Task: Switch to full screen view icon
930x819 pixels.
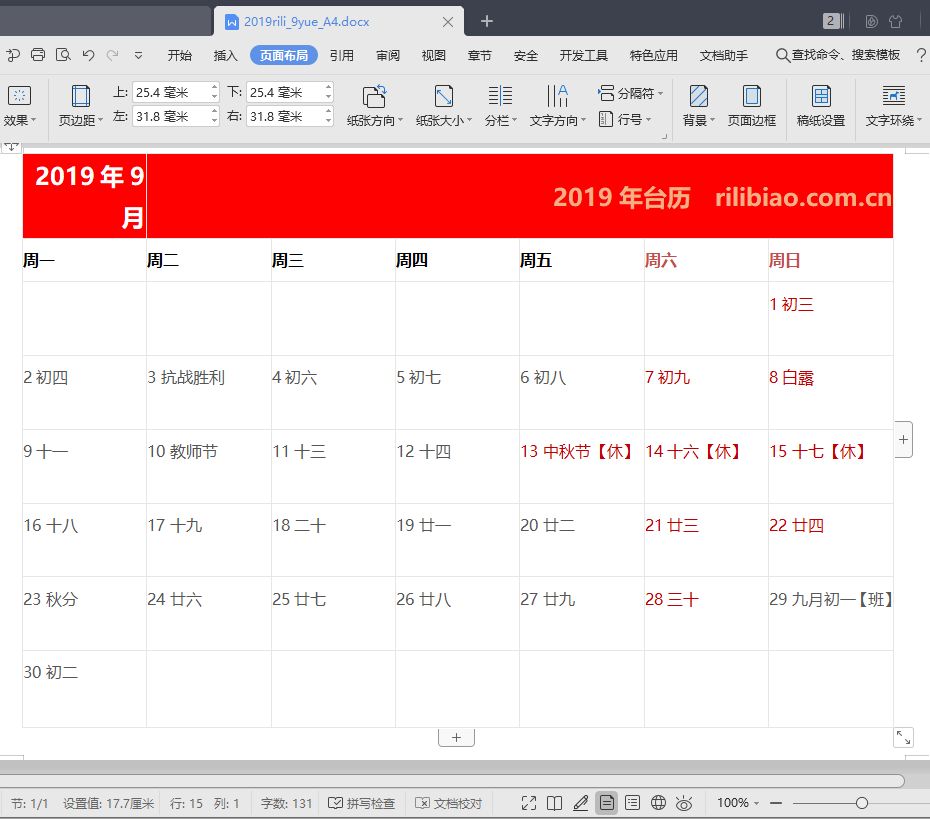Action: (528, 803)
